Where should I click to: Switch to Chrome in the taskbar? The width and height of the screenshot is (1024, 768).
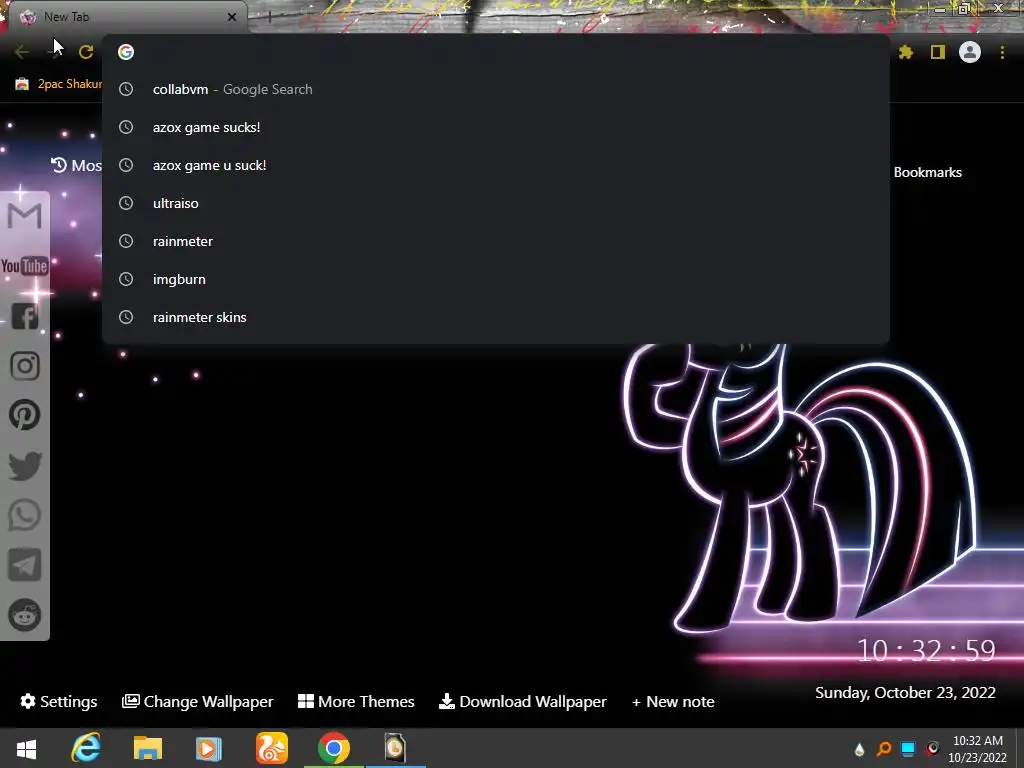click(334, 748)
